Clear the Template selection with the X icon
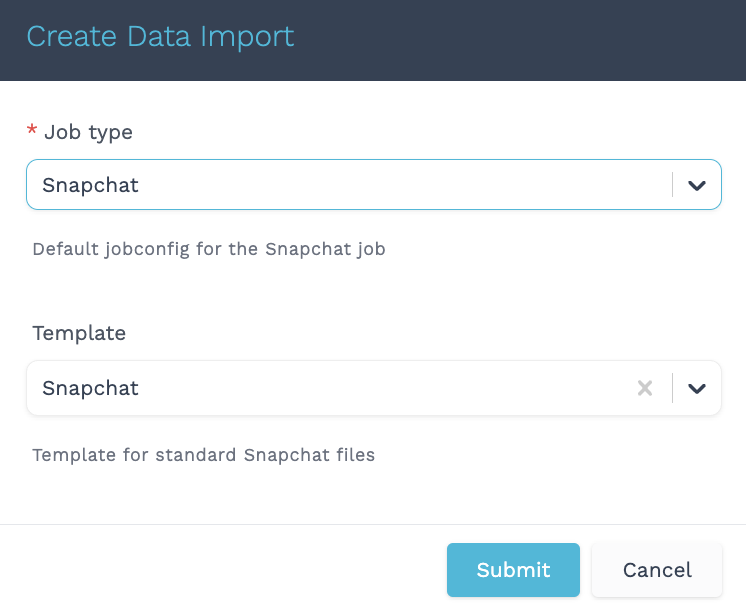Screen dimensions: 746x610 pyautogui.click(x=645, y=388)
